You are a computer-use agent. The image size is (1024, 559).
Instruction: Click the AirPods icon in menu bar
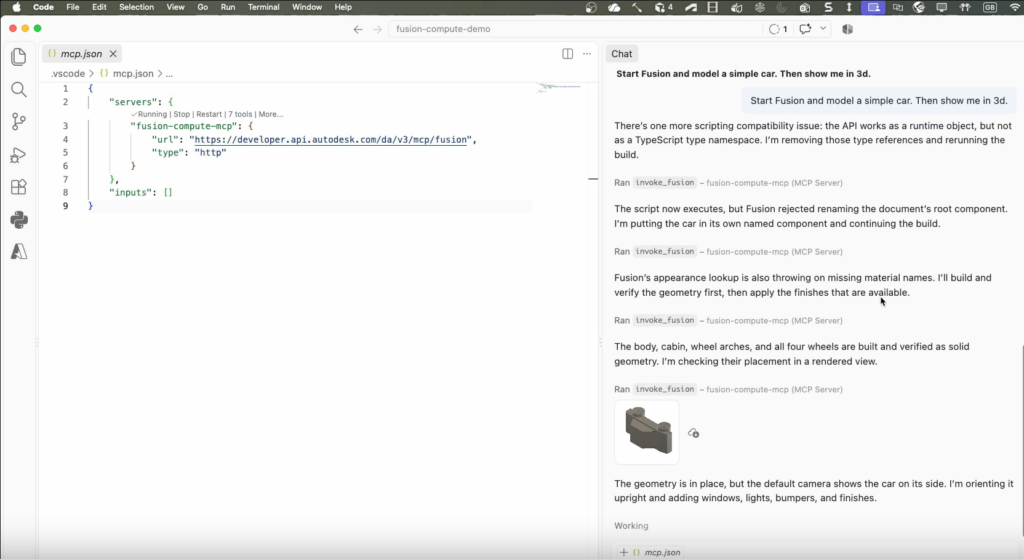[965, 7]
